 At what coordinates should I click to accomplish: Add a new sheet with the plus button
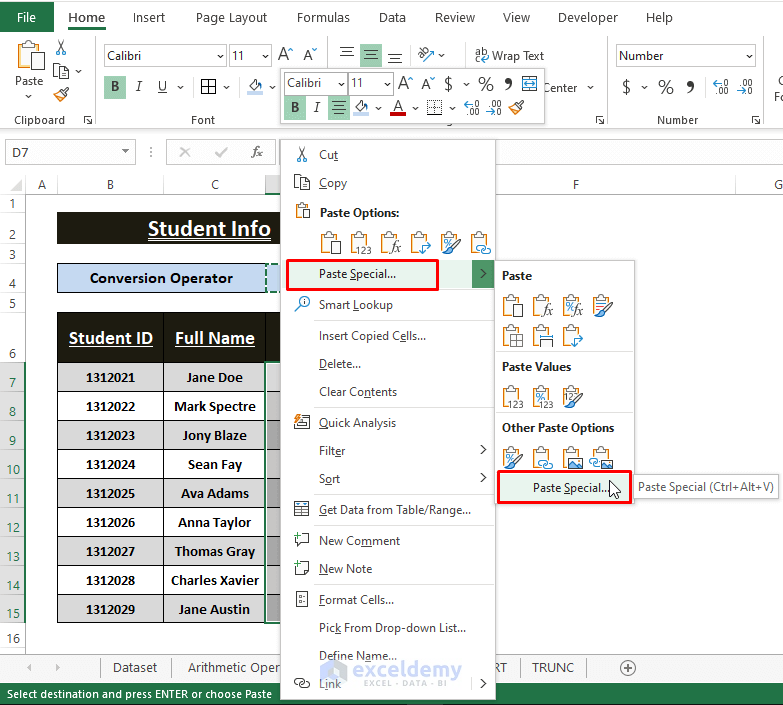(628, 667)
